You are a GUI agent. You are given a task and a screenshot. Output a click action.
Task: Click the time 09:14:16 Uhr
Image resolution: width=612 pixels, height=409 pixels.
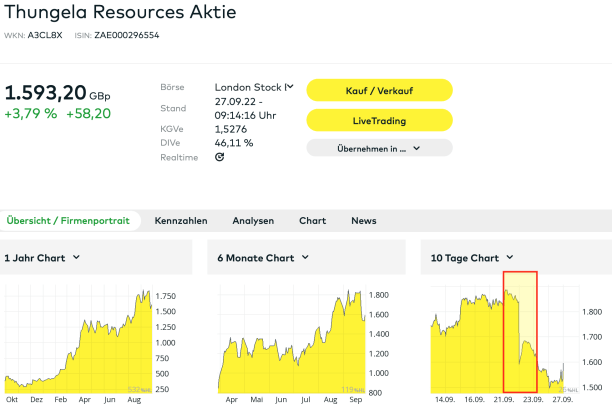[245, 116]
